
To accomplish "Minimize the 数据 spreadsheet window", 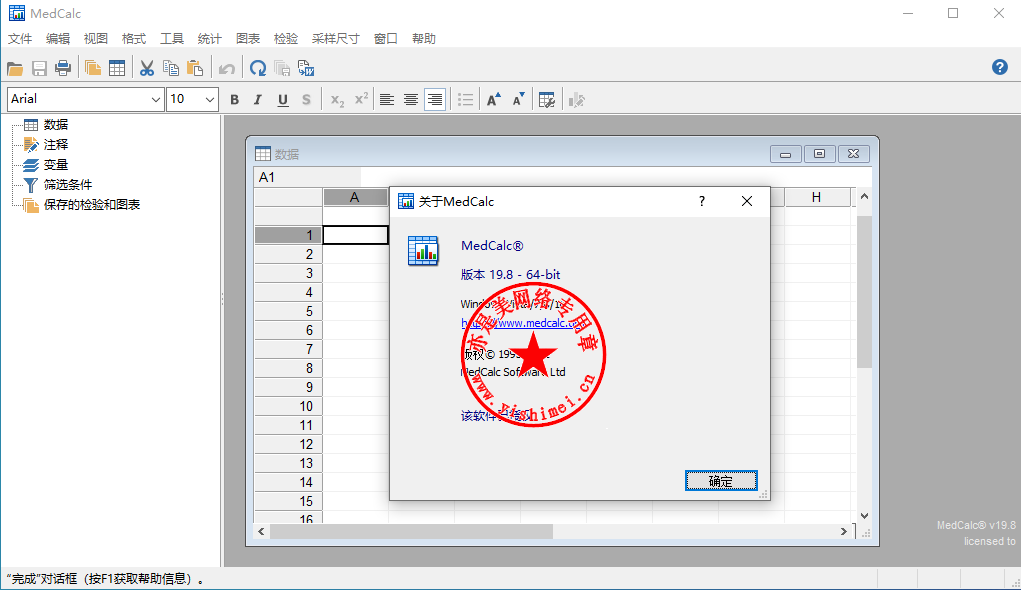I will [785, 154].
